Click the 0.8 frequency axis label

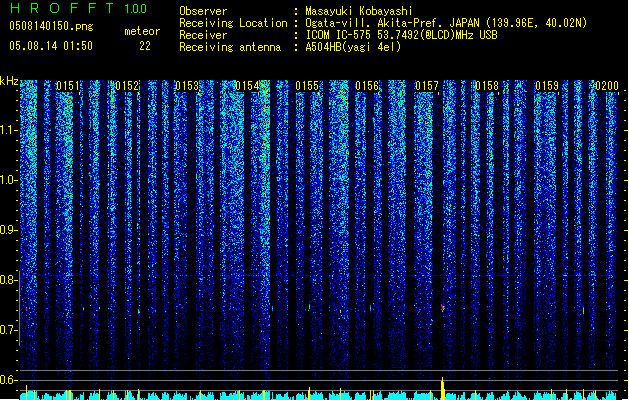tap(9, 280)
